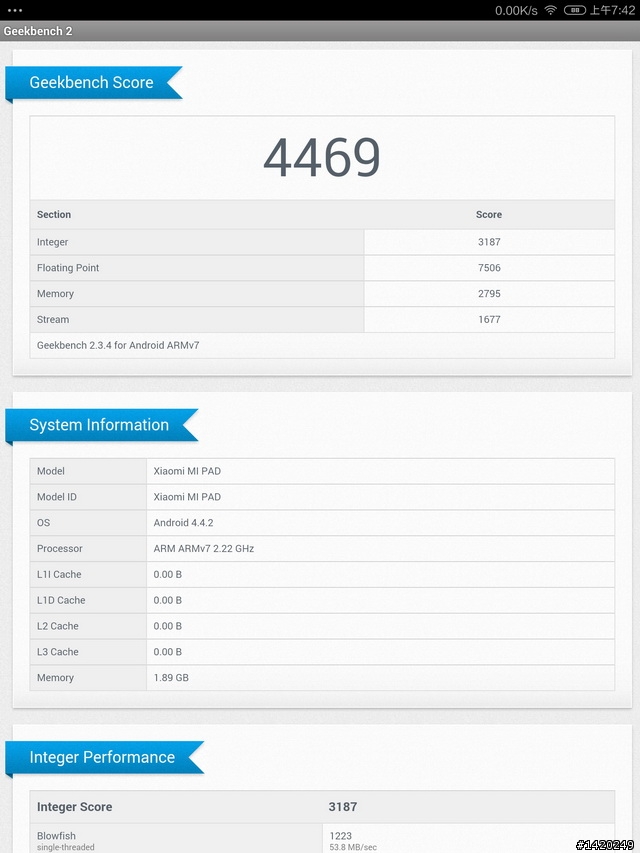Select the Geekbench 2 title
The height and width of the screenshot is (853, 640).
pyautogui.click(x=38, y=31)
